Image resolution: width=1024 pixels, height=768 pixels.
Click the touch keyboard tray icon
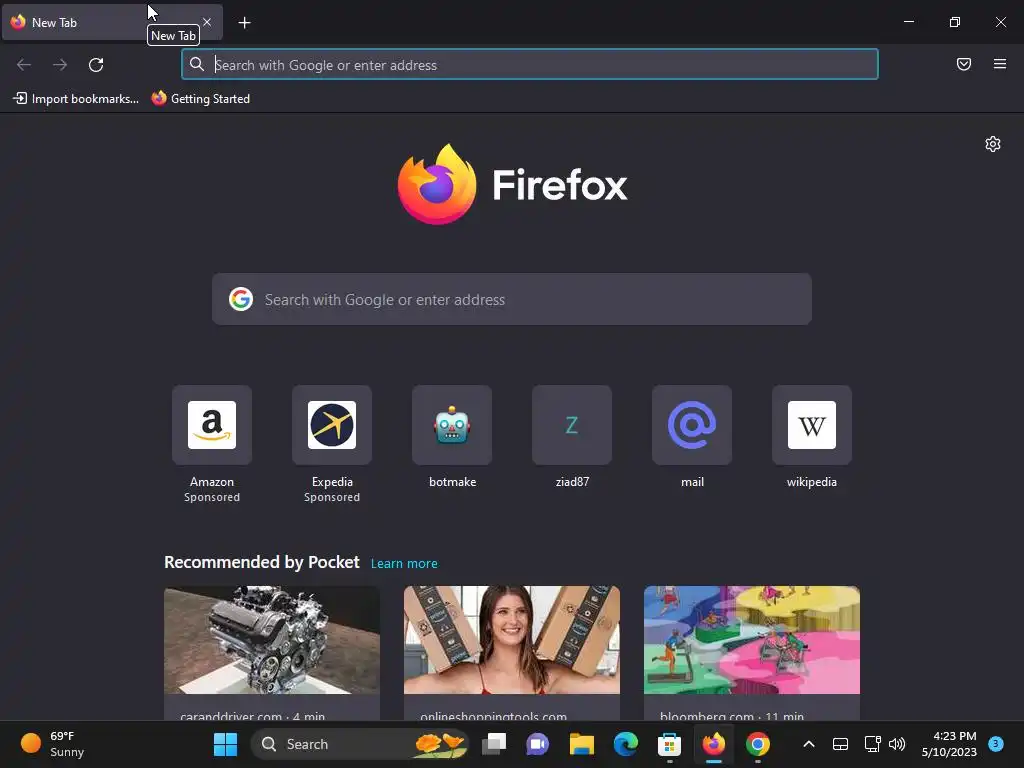click(x=840, y=744)
